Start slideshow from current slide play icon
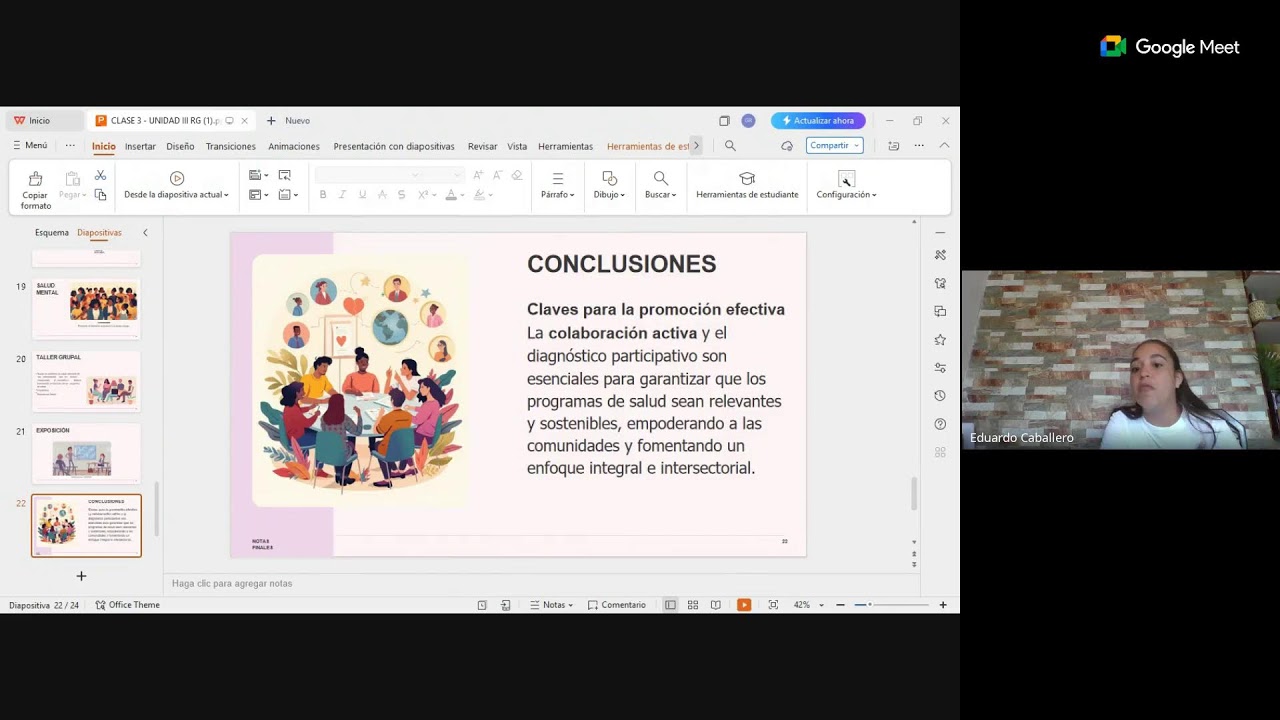This screenshot has height=720, width=1280. 177,178
